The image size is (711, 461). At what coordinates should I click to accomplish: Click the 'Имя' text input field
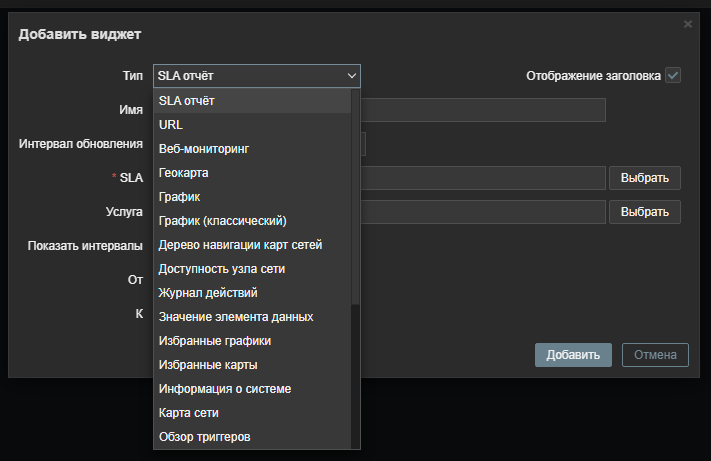tap(480, 110)
